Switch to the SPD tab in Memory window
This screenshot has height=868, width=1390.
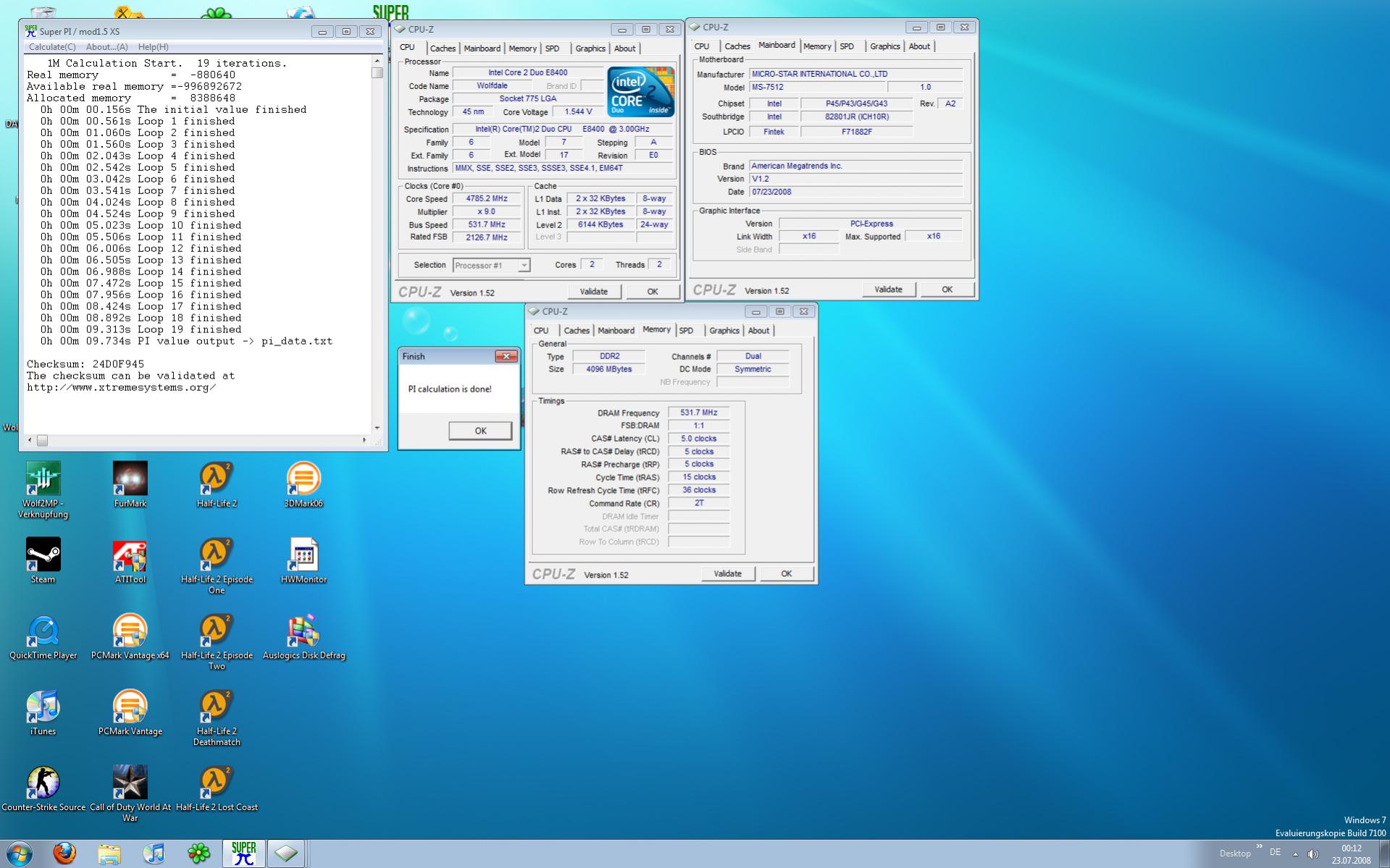686,331
